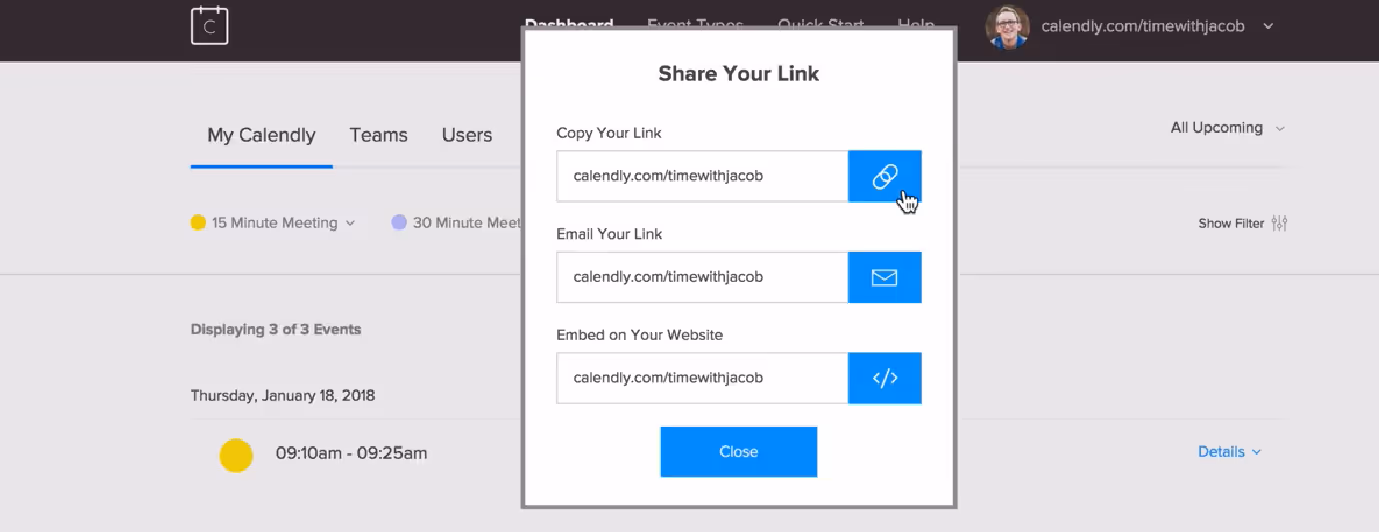
Task: Open embed code with the brackets button
Action: (884, 378)
